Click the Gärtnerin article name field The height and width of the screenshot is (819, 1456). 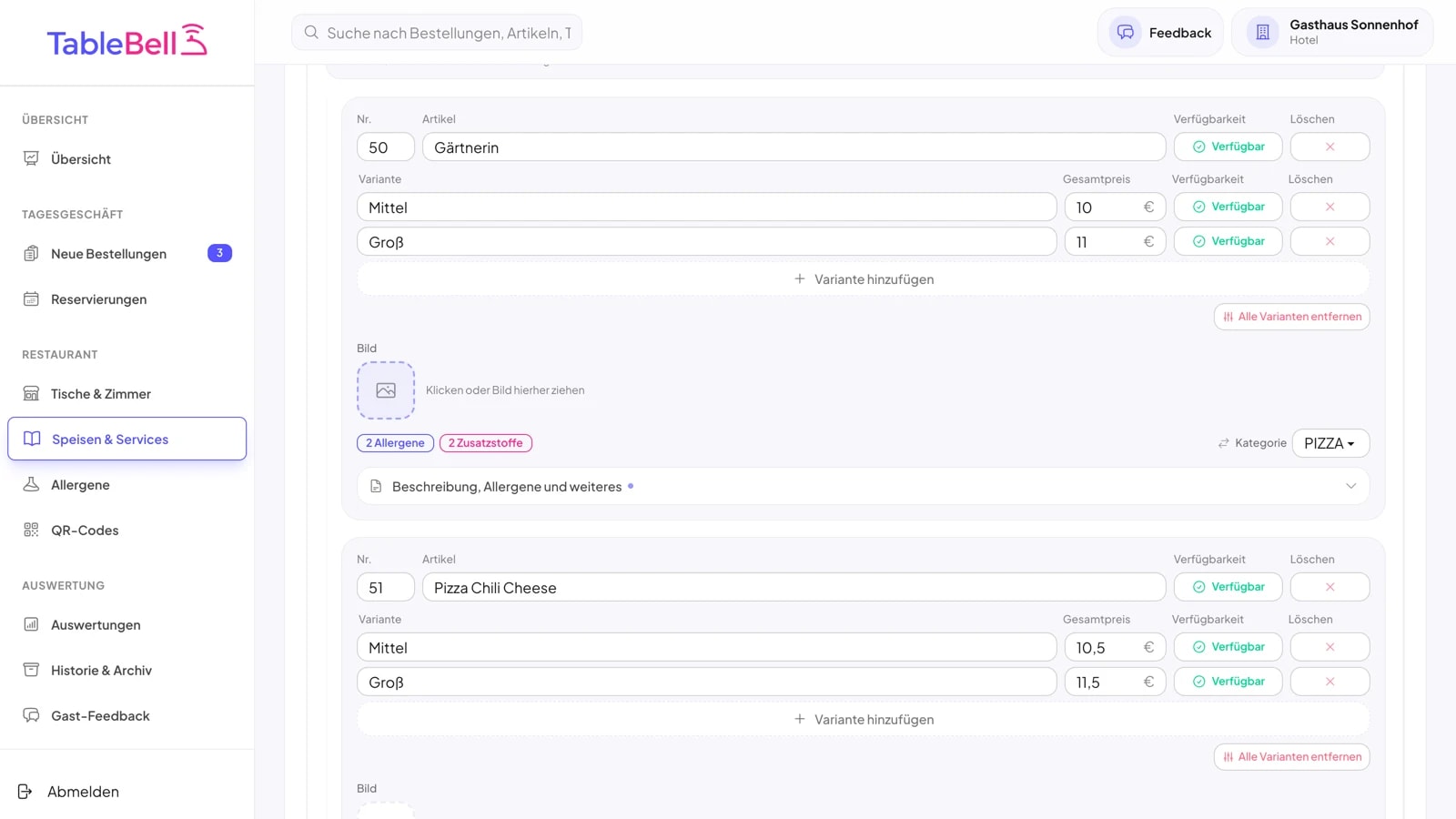point(794,147)
